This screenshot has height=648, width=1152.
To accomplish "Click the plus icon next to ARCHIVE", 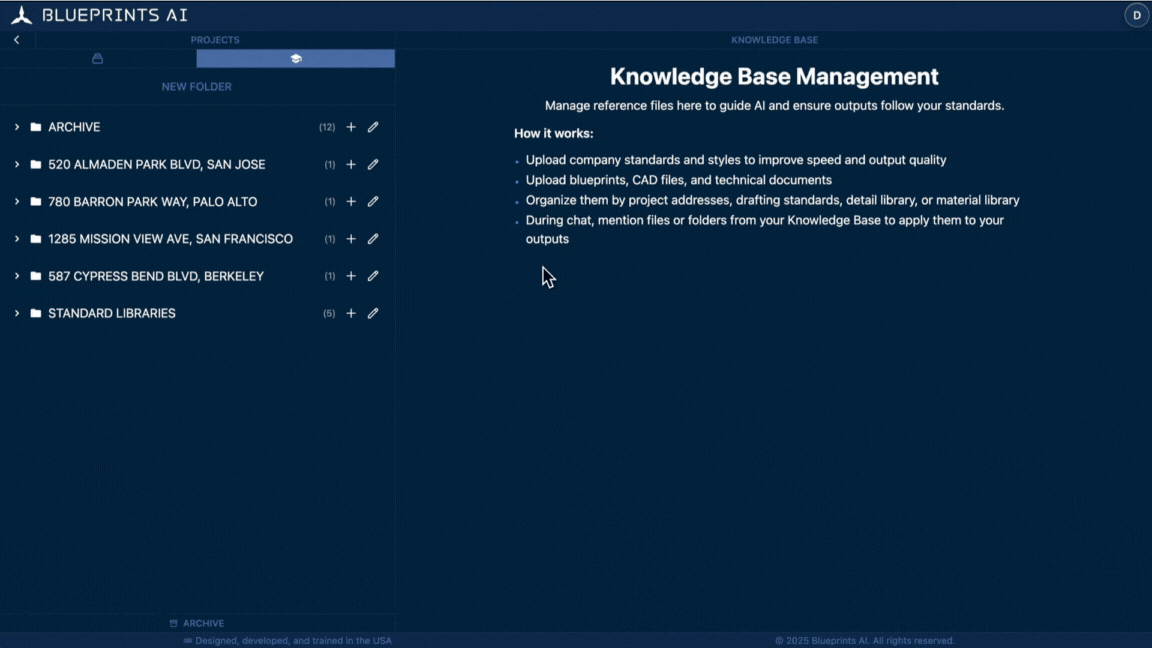I will click(x=351, y=127).
